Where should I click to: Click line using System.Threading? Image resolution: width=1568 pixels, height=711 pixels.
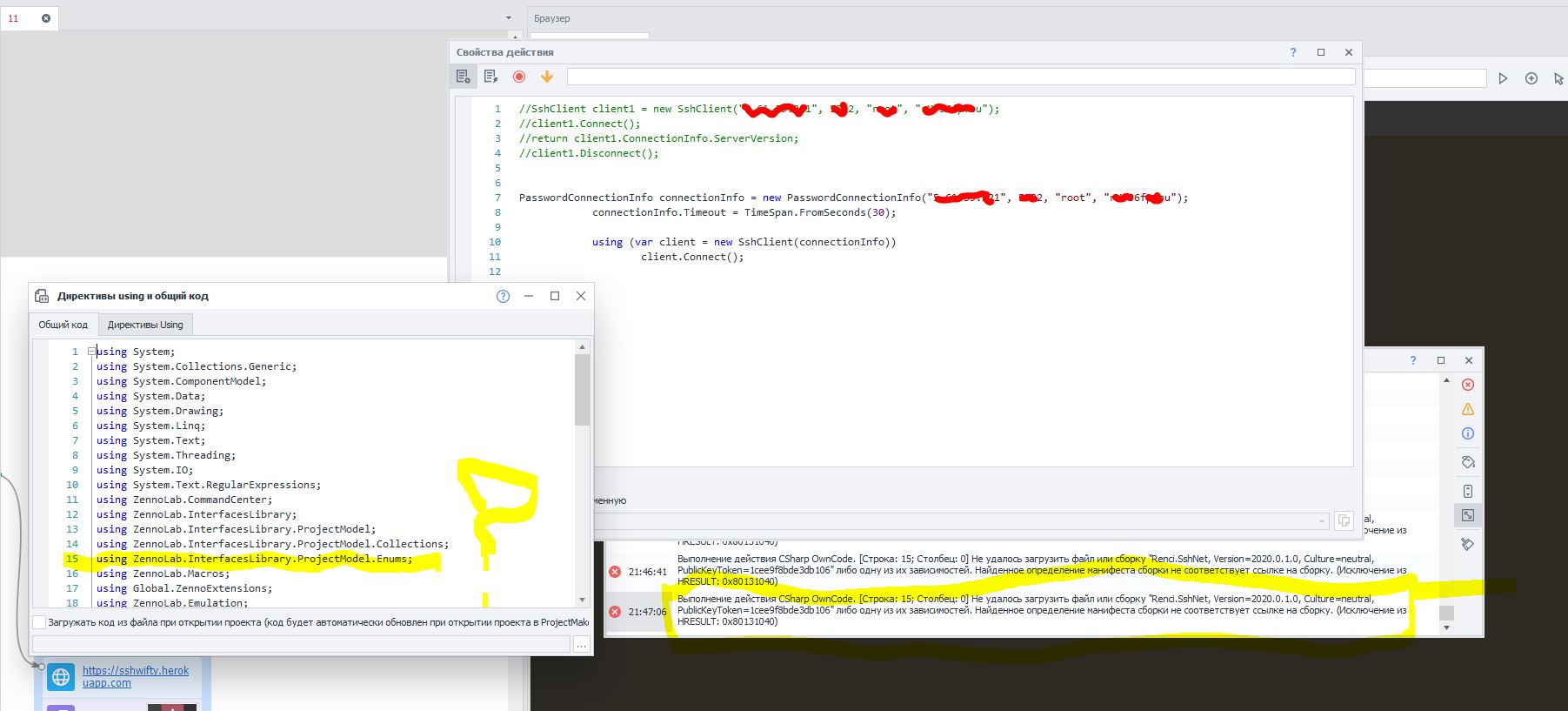166,455
